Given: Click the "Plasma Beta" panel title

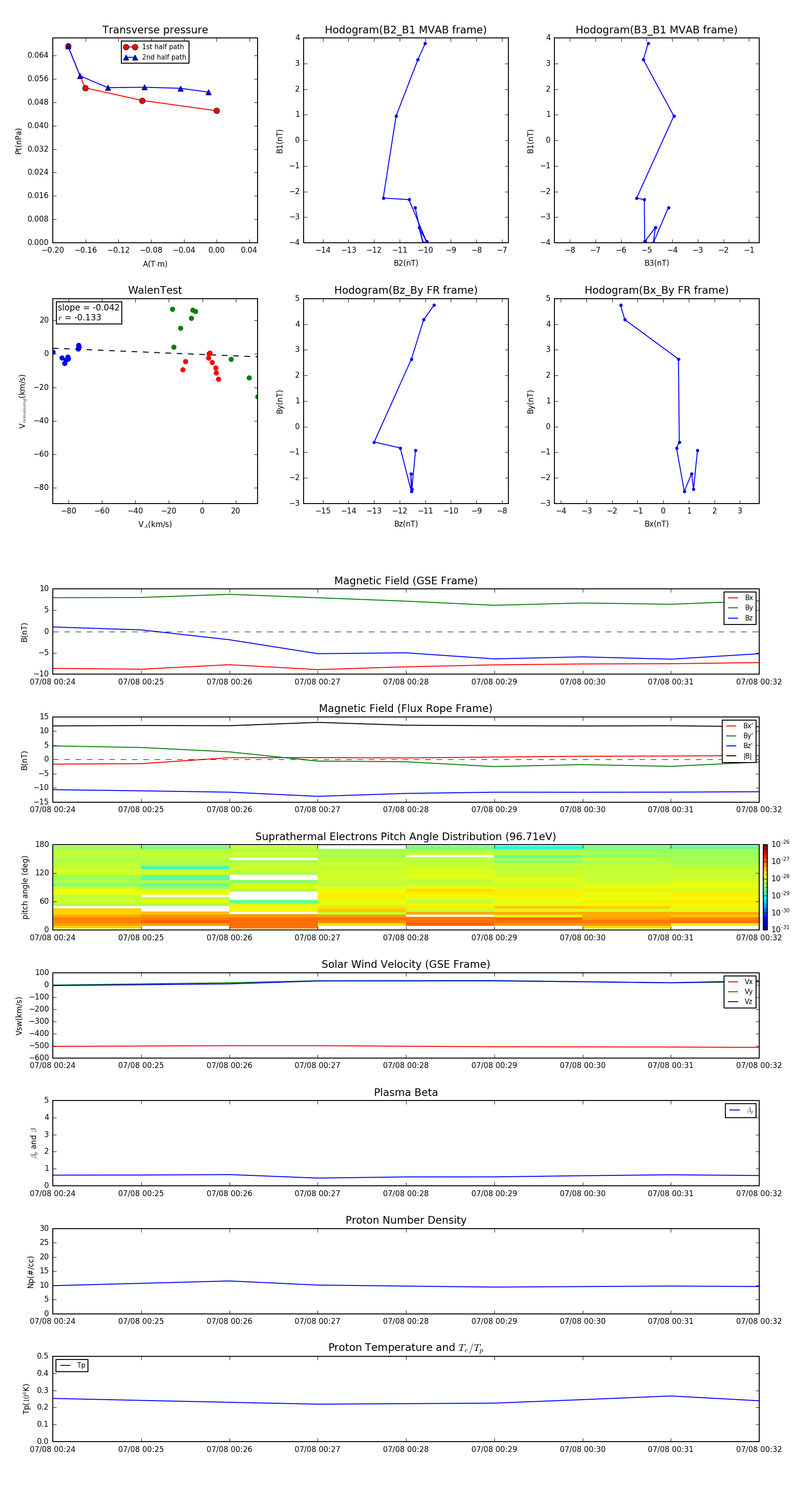Looking at the screenshot, I should coord(406,1092).
